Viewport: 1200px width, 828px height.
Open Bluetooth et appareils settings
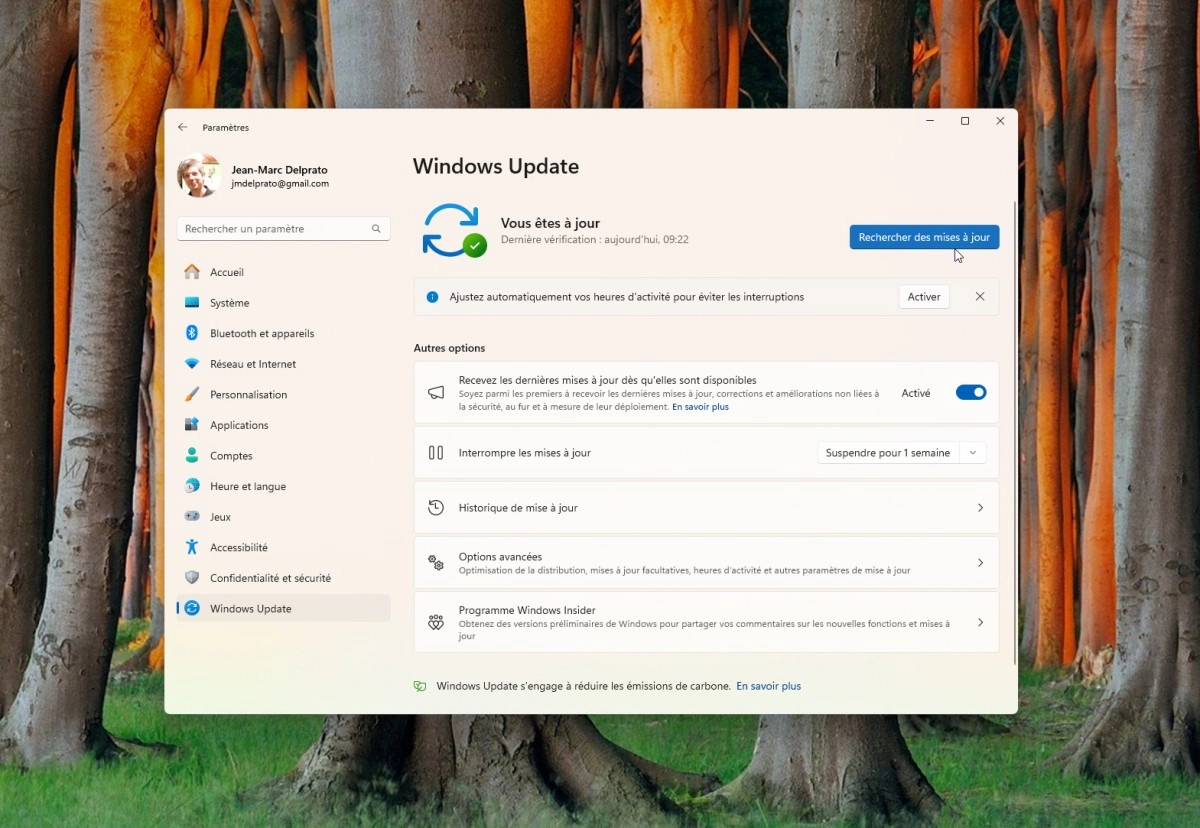[284, 333]
